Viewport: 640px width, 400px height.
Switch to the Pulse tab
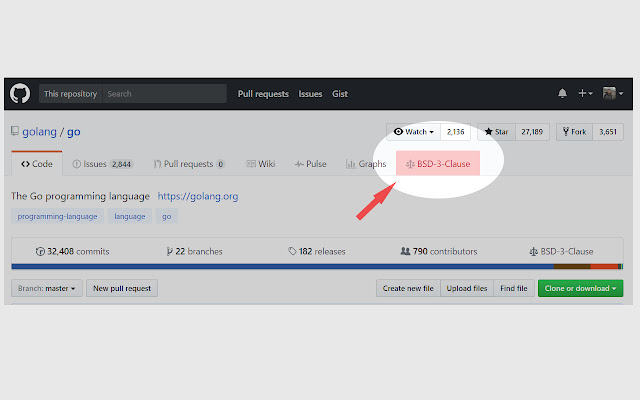(311, 164)
